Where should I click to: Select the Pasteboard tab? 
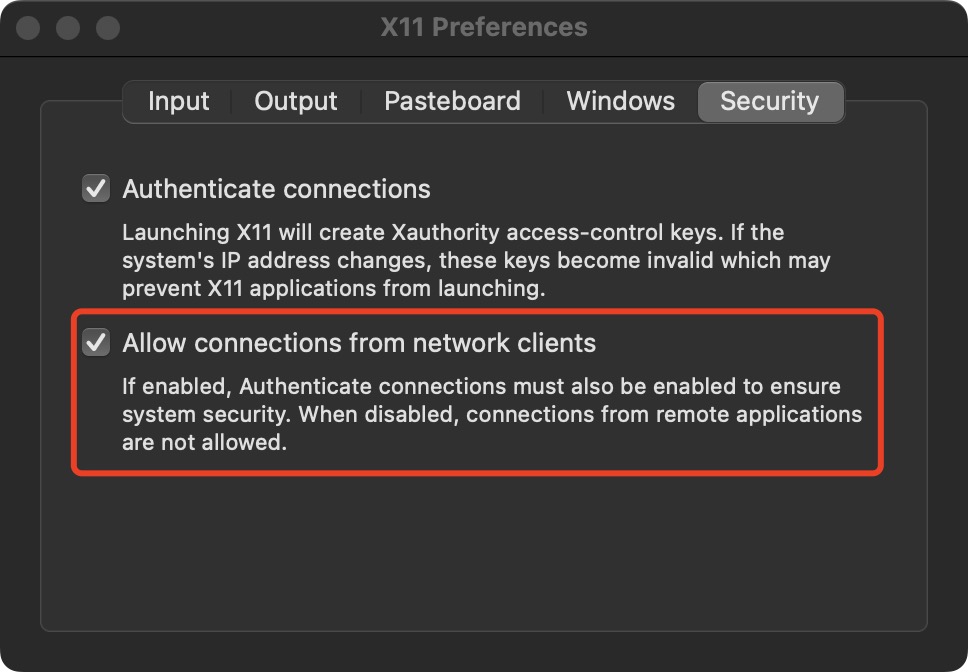click(x=452, y=101)
